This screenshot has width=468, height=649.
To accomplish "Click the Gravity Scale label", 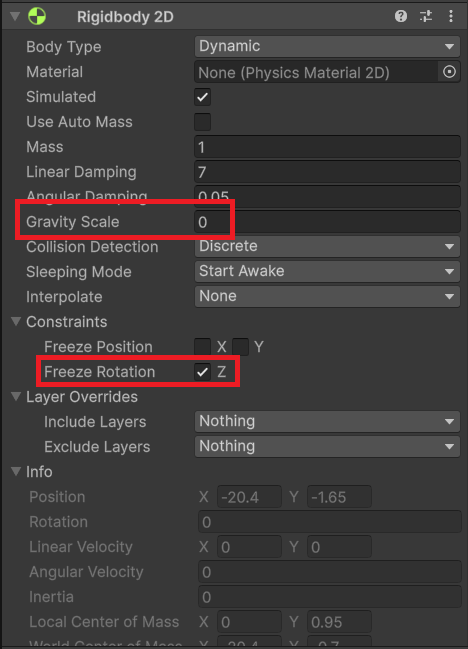I will (72, 222).
